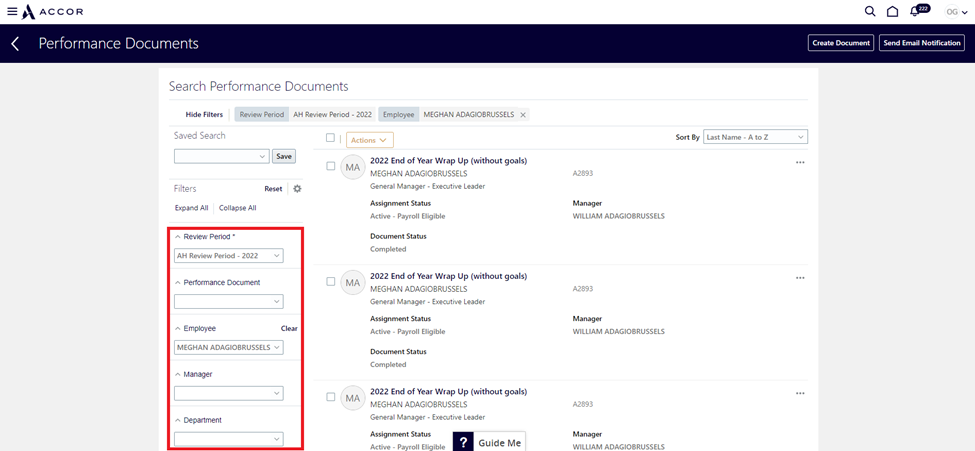Select first document result checkbox
Screen dimensions: 975x451
pyautogui.click(x=331, y=166)
